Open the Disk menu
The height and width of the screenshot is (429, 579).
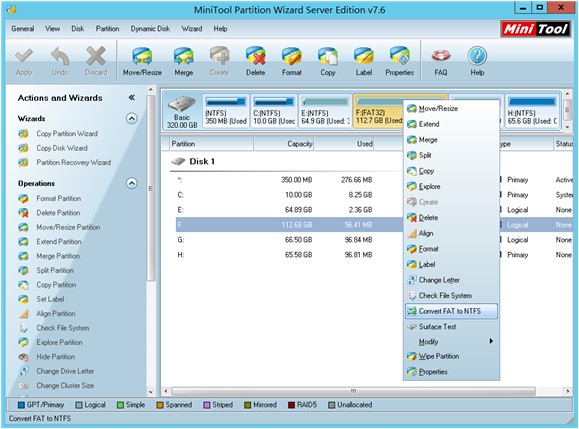[78, 28]
